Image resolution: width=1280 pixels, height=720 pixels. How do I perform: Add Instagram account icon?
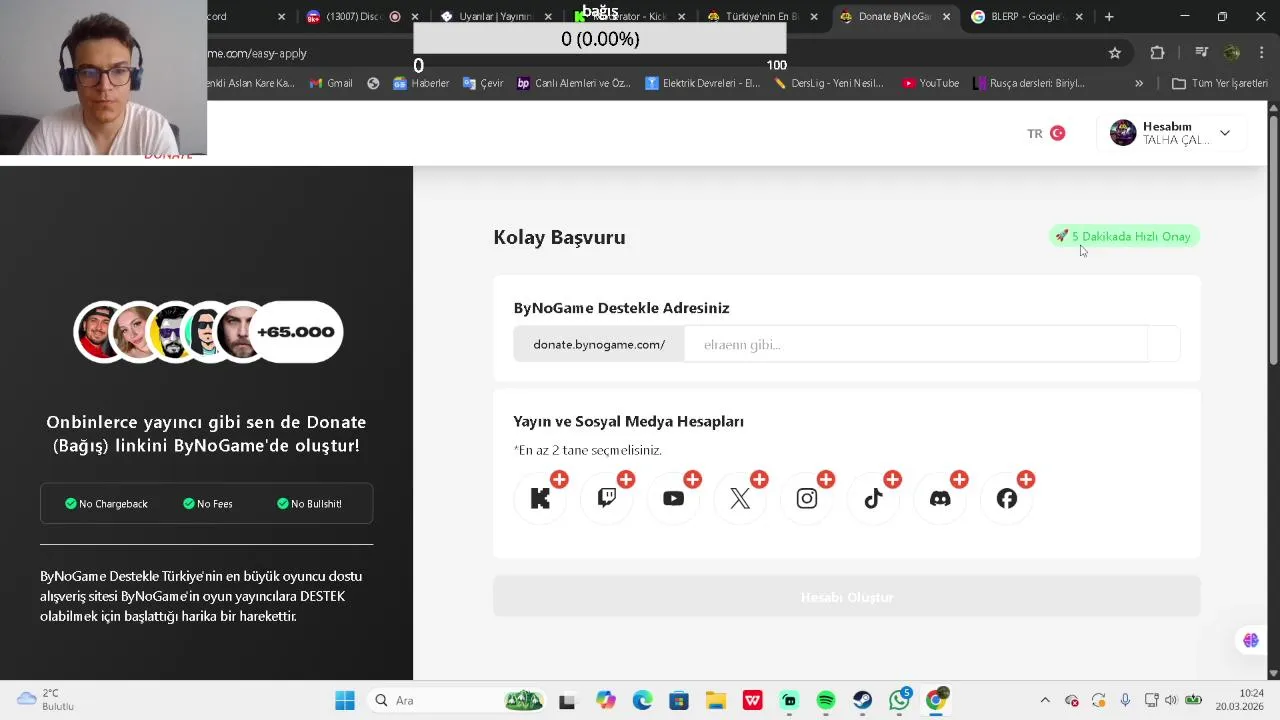[x=807, y=498]
